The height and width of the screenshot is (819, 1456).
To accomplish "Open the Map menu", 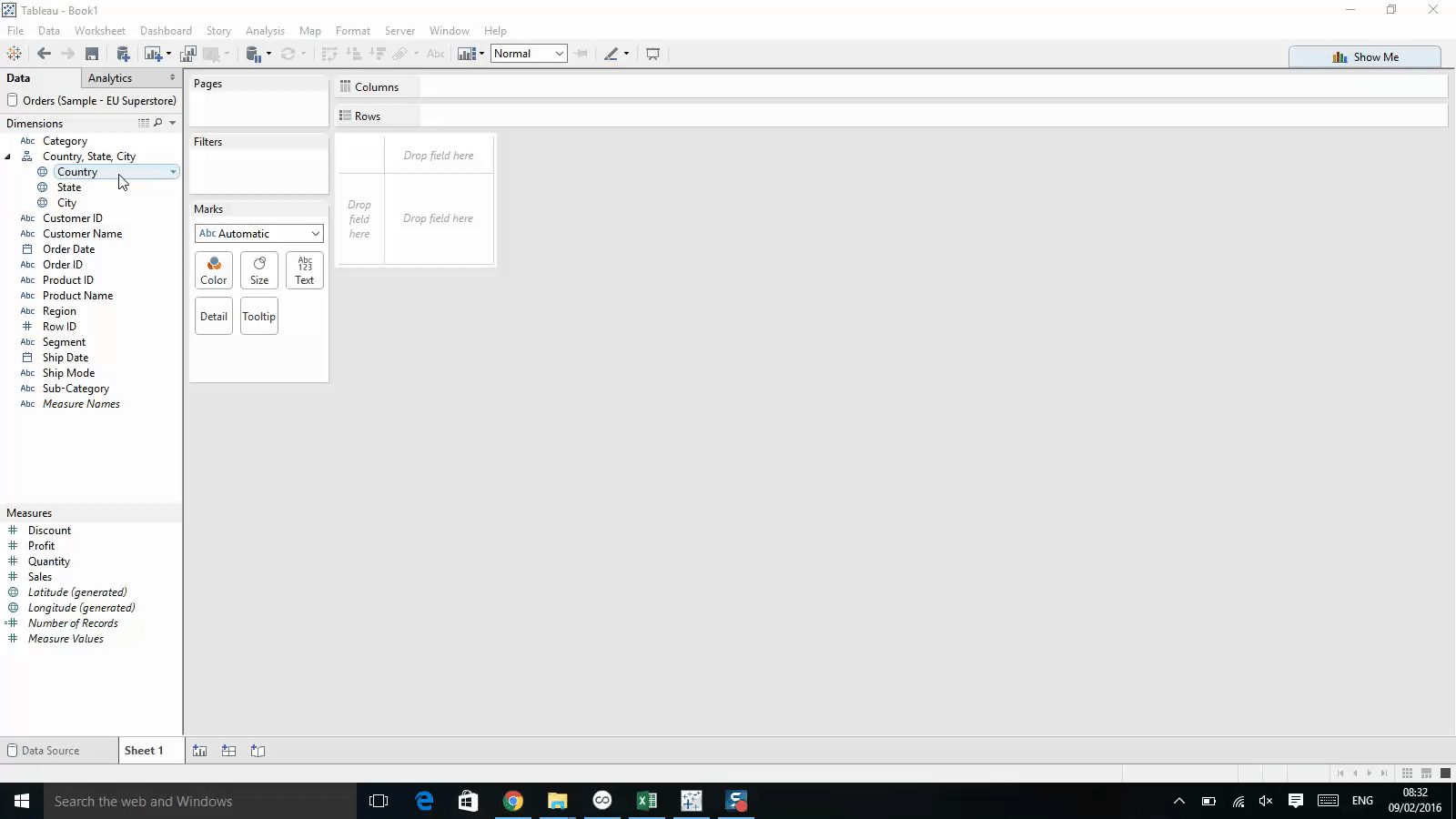I will point(310,31).
